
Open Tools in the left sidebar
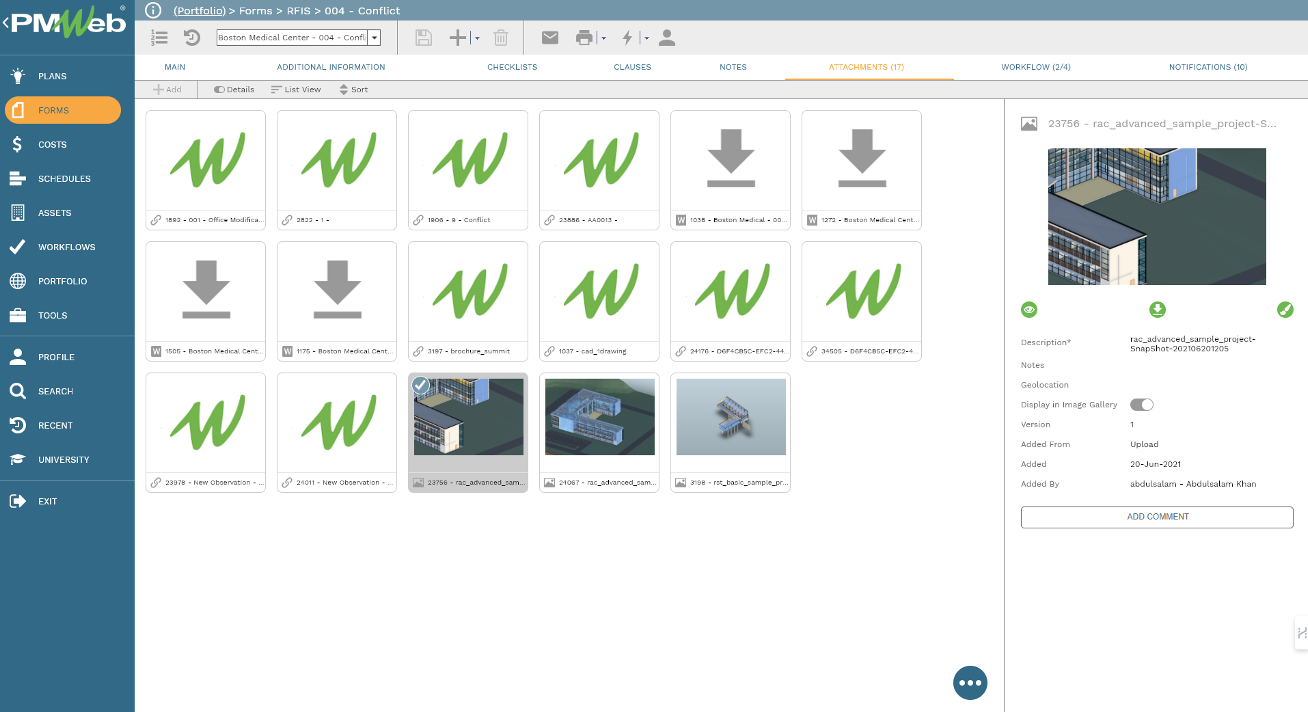coord(67,316)
